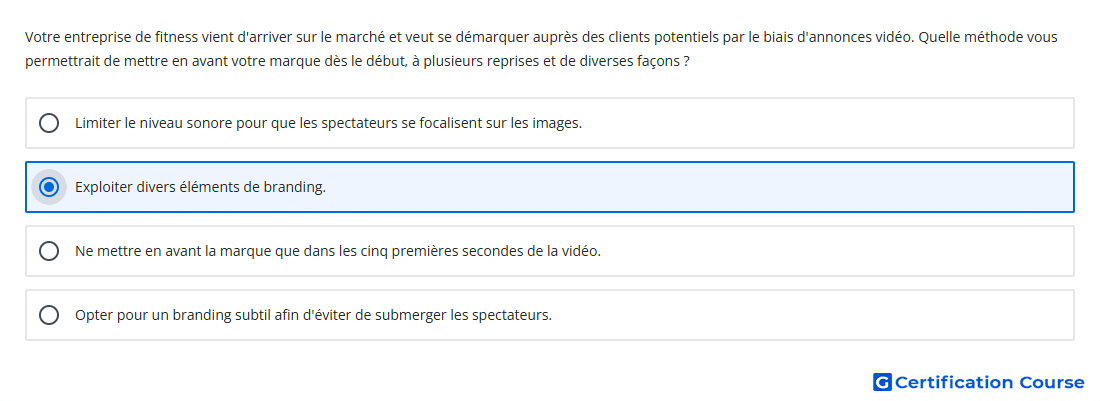Screen dimensions: 1100x401
Task: Click blank area of the first answer row
Action: click(x=828, y=123)
